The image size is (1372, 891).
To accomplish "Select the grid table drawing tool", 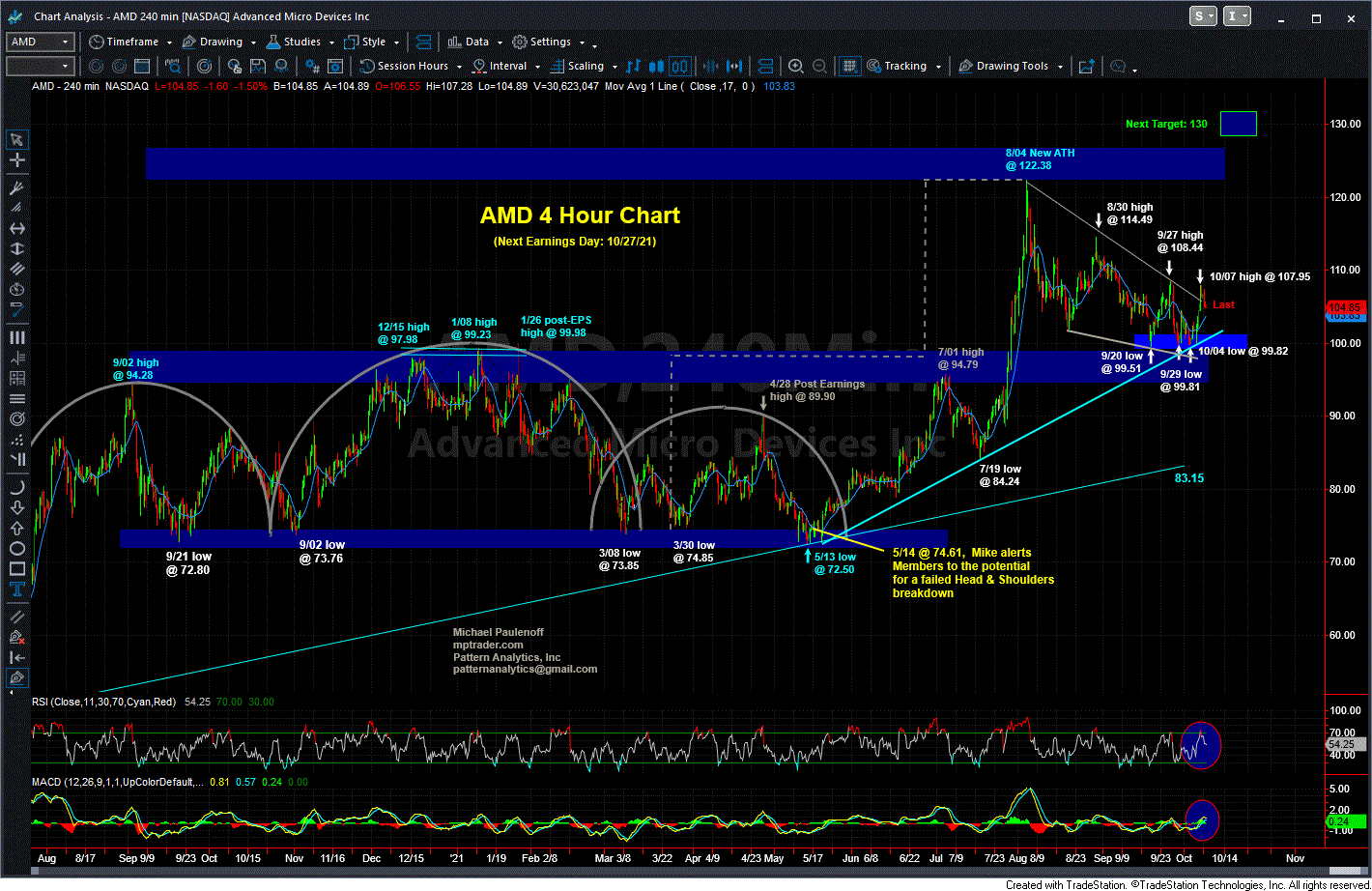I will pos(17,378).
